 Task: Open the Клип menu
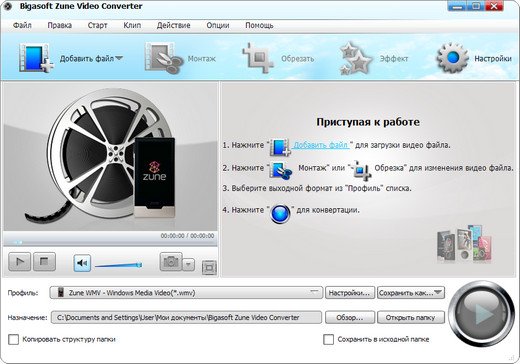tap(132, 25)
